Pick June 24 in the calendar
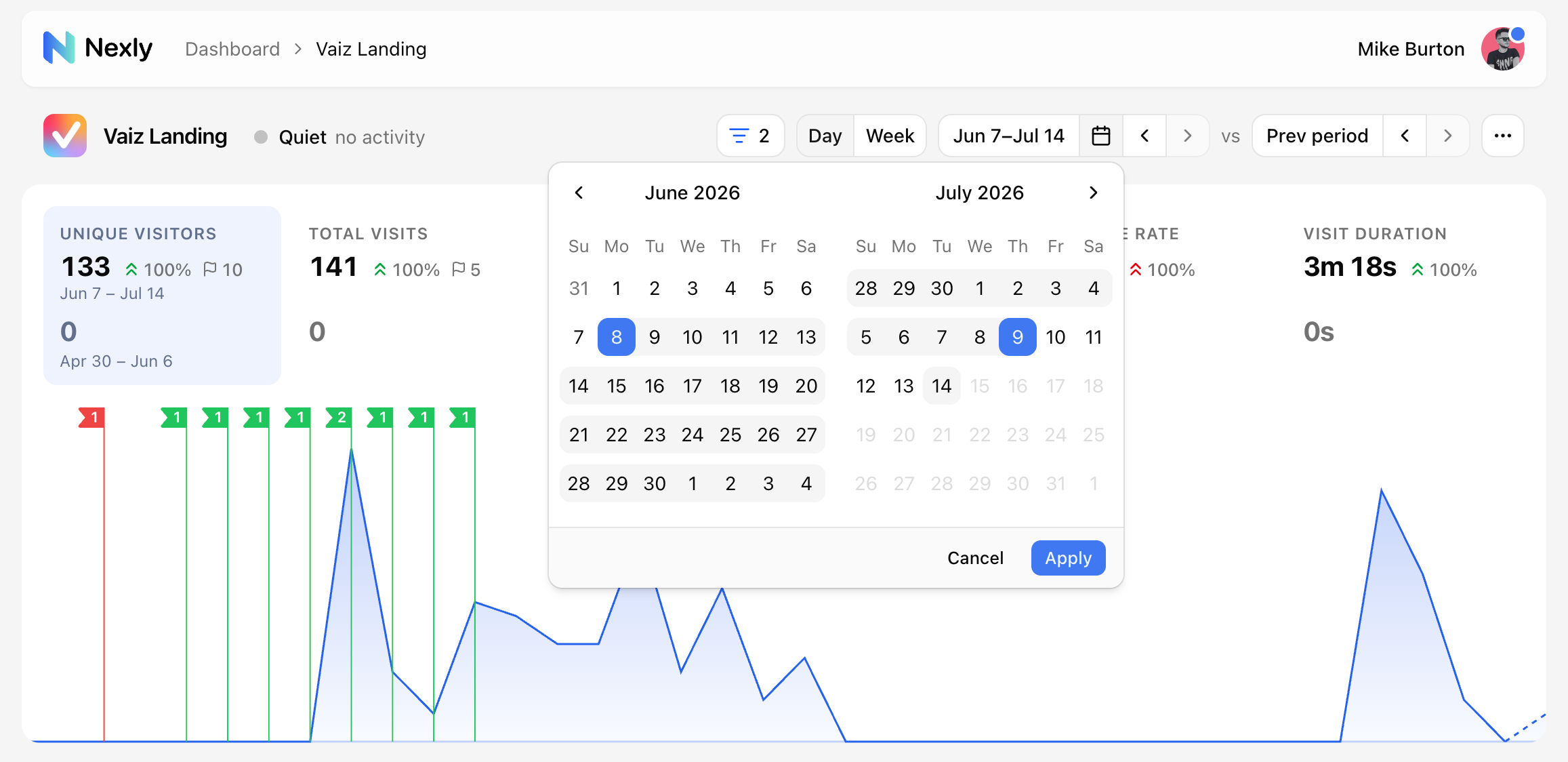This screenshot has height=762, width=1568. (693, 435)
